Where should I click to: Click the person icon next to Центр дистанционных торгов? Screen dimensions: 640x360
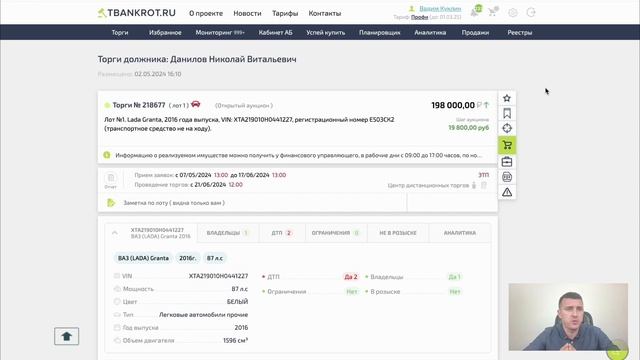click(474, 185)
